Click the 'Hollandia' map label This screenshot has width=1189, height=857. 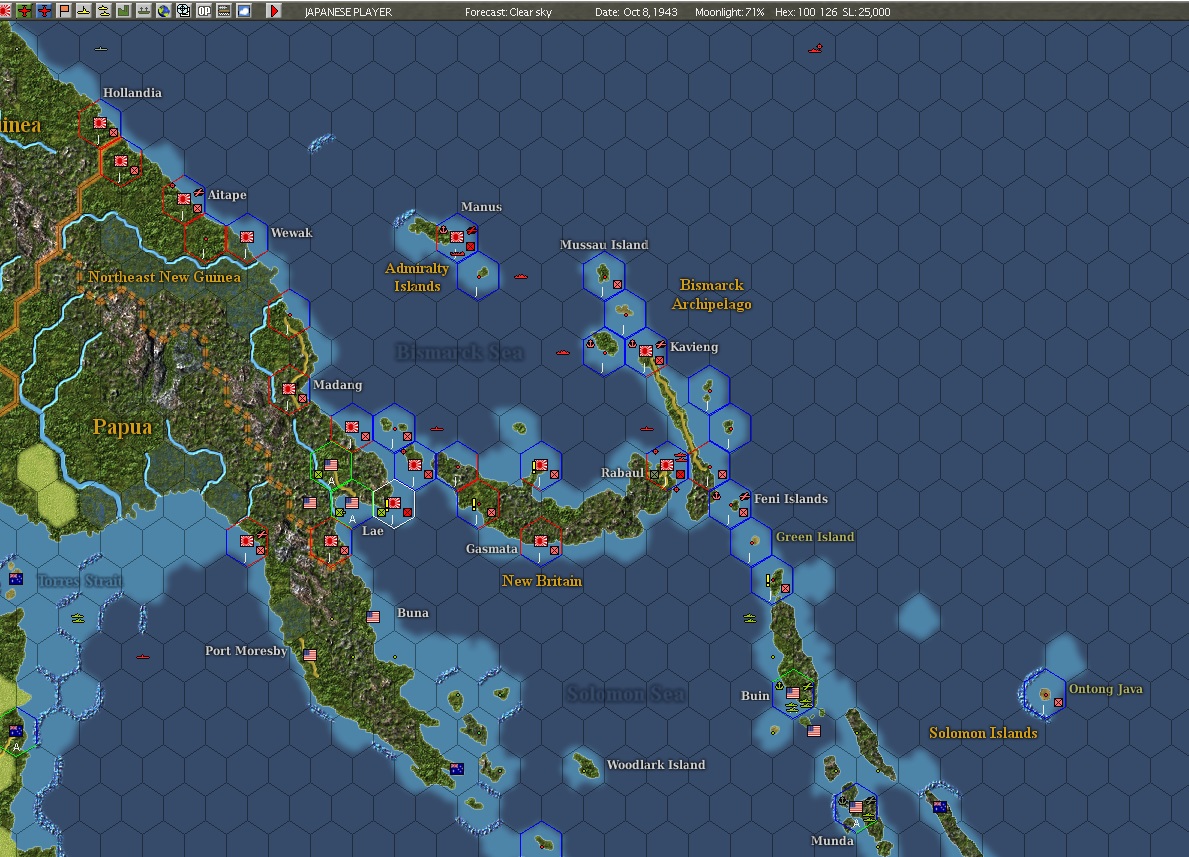click(x=132, y=93)
